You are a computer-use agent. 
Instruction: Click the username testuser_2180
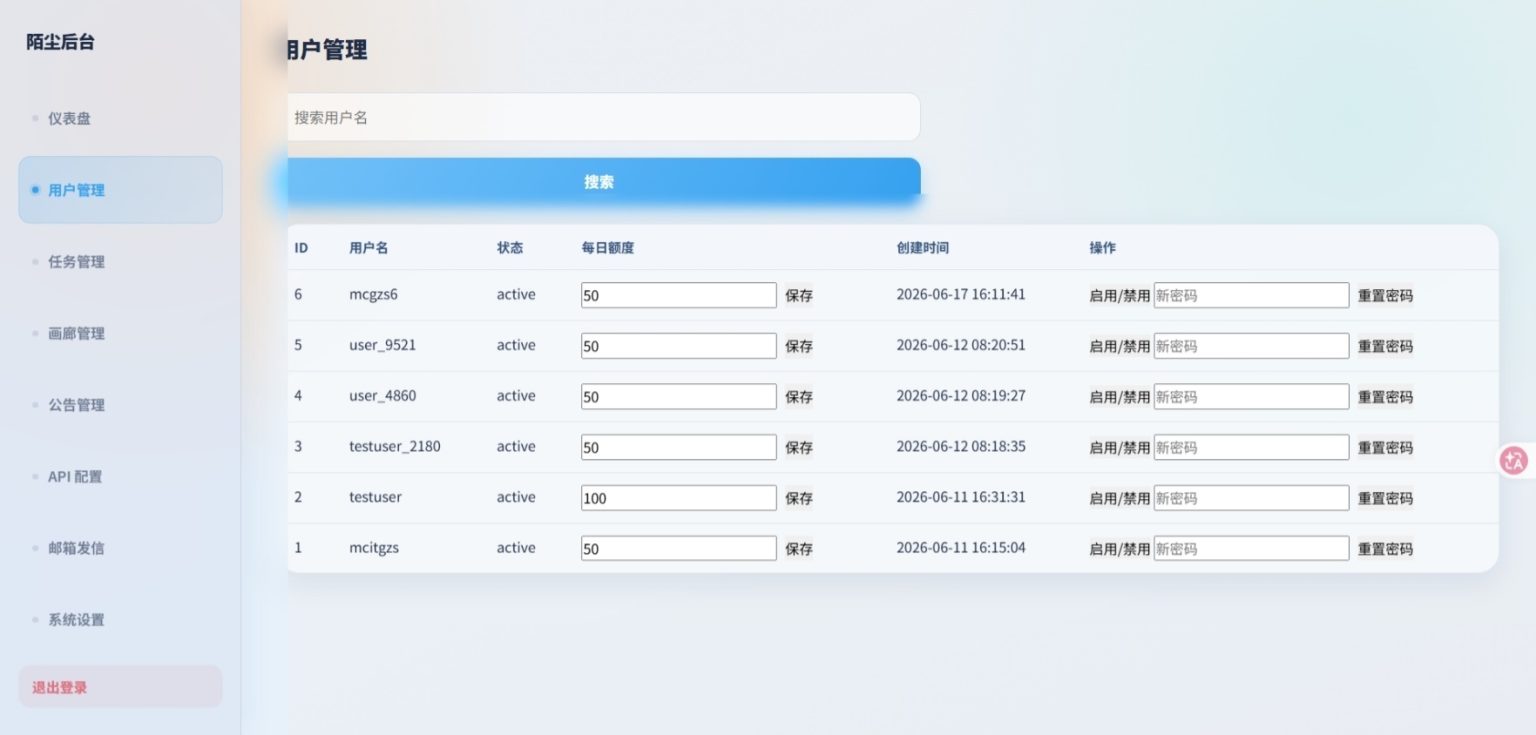395,447
